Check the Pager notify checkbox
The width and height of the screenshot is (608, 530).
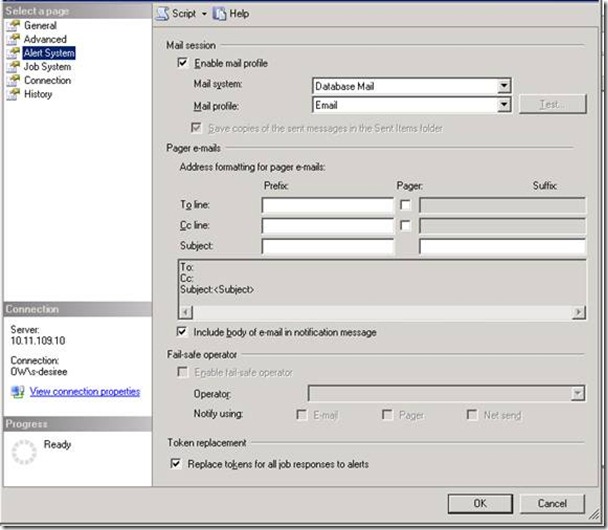point(387,414)
